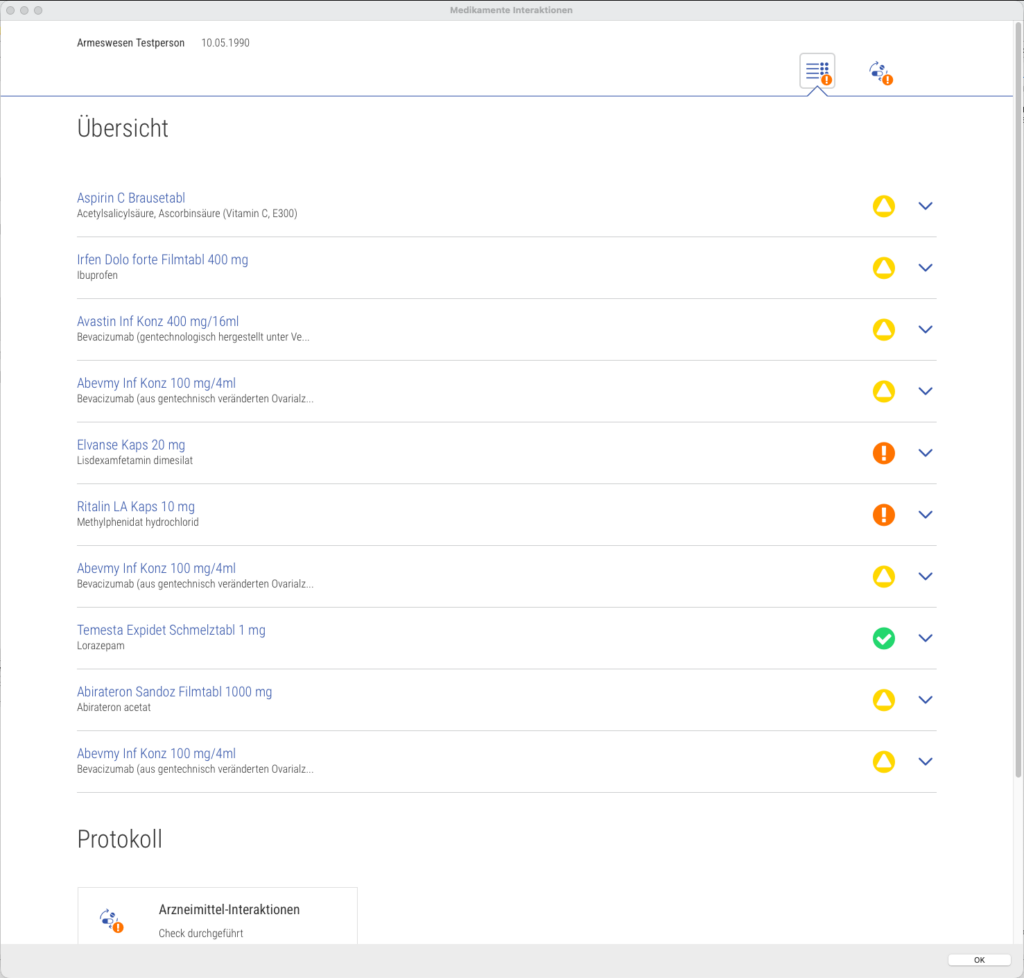Expand the Aspirin C Brausetabl row

tap(925, 206)
